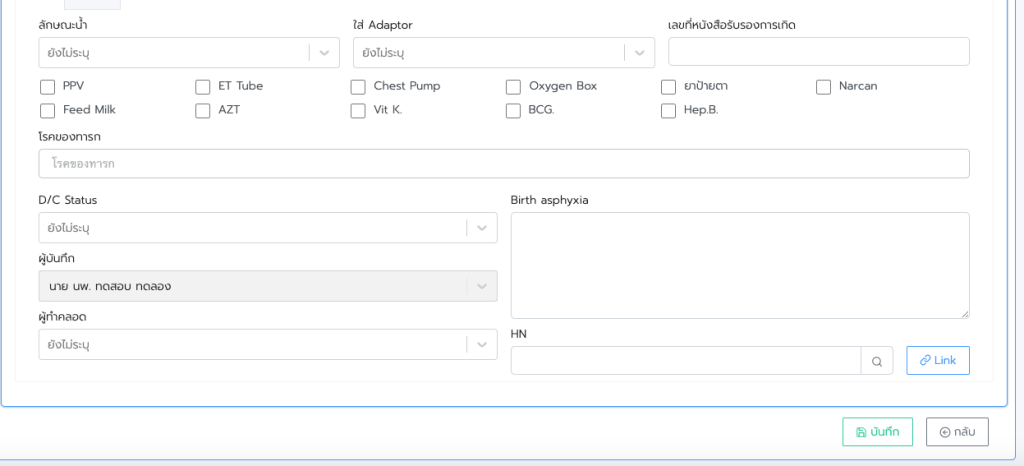Check the Vit K. checkbox
Screen dimensions: 1024x466
[x=358, y=111]
